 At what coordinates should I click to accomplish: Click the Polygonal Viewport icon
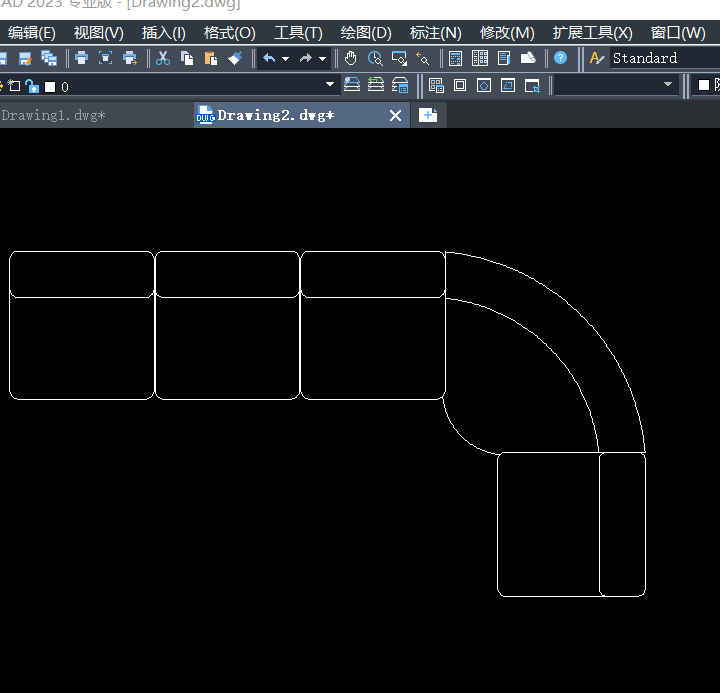pyautogui.click(x=484, y=85)
